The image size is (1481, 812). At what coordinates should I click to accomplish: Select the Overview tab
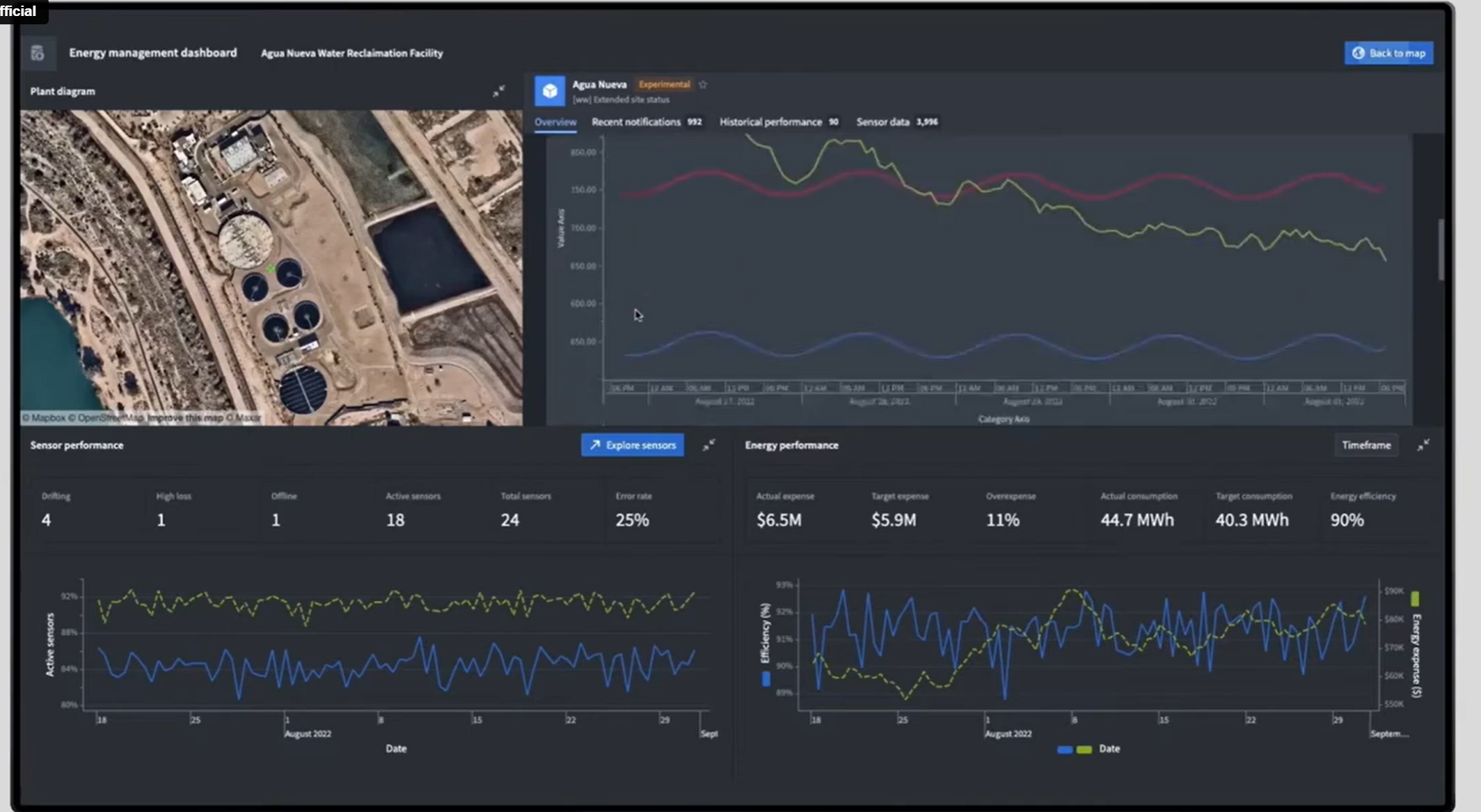(x=555, y=122)
